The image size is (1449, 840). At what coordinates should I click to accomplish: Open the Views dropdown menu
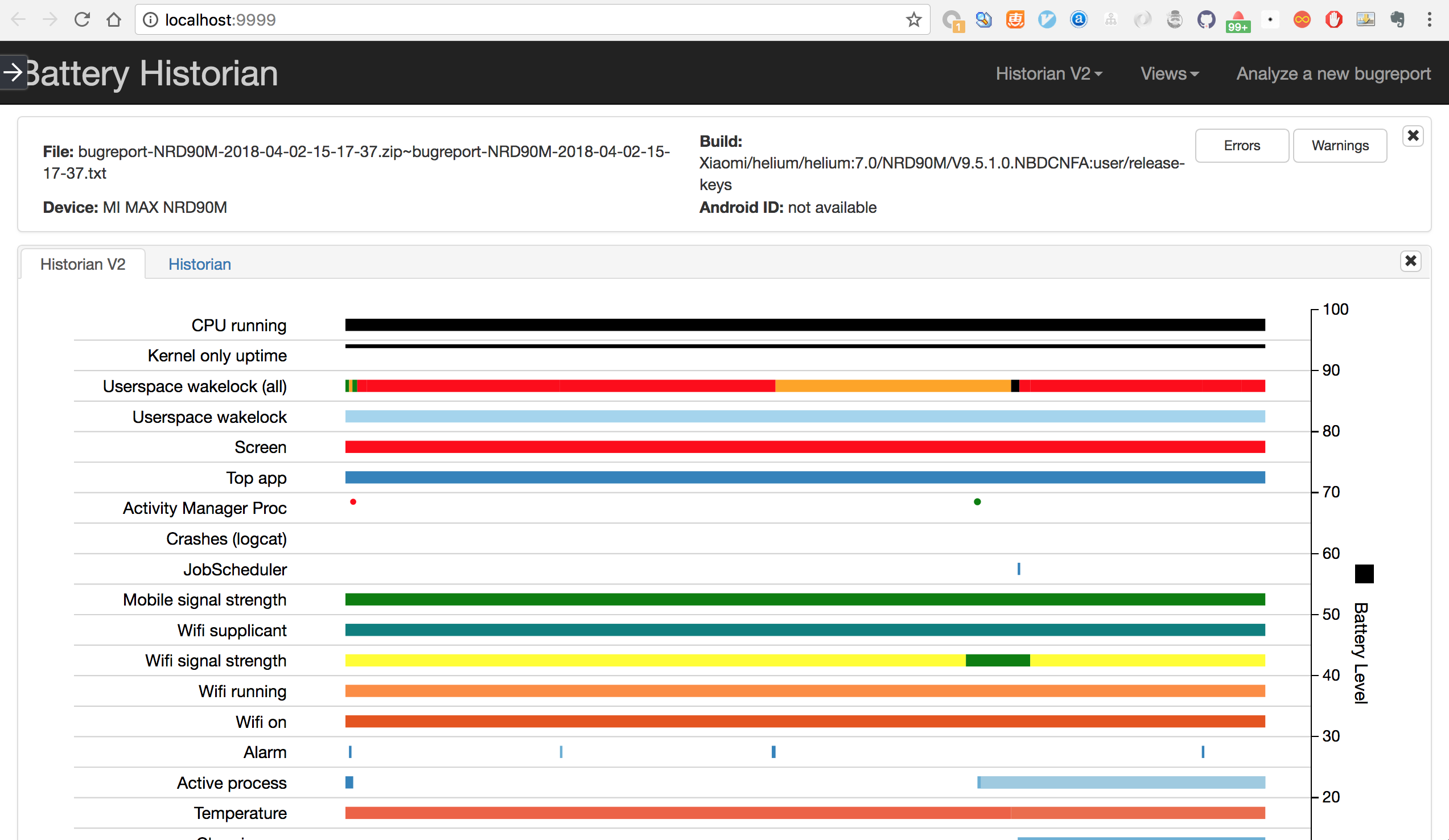[x=1169, y=73]
